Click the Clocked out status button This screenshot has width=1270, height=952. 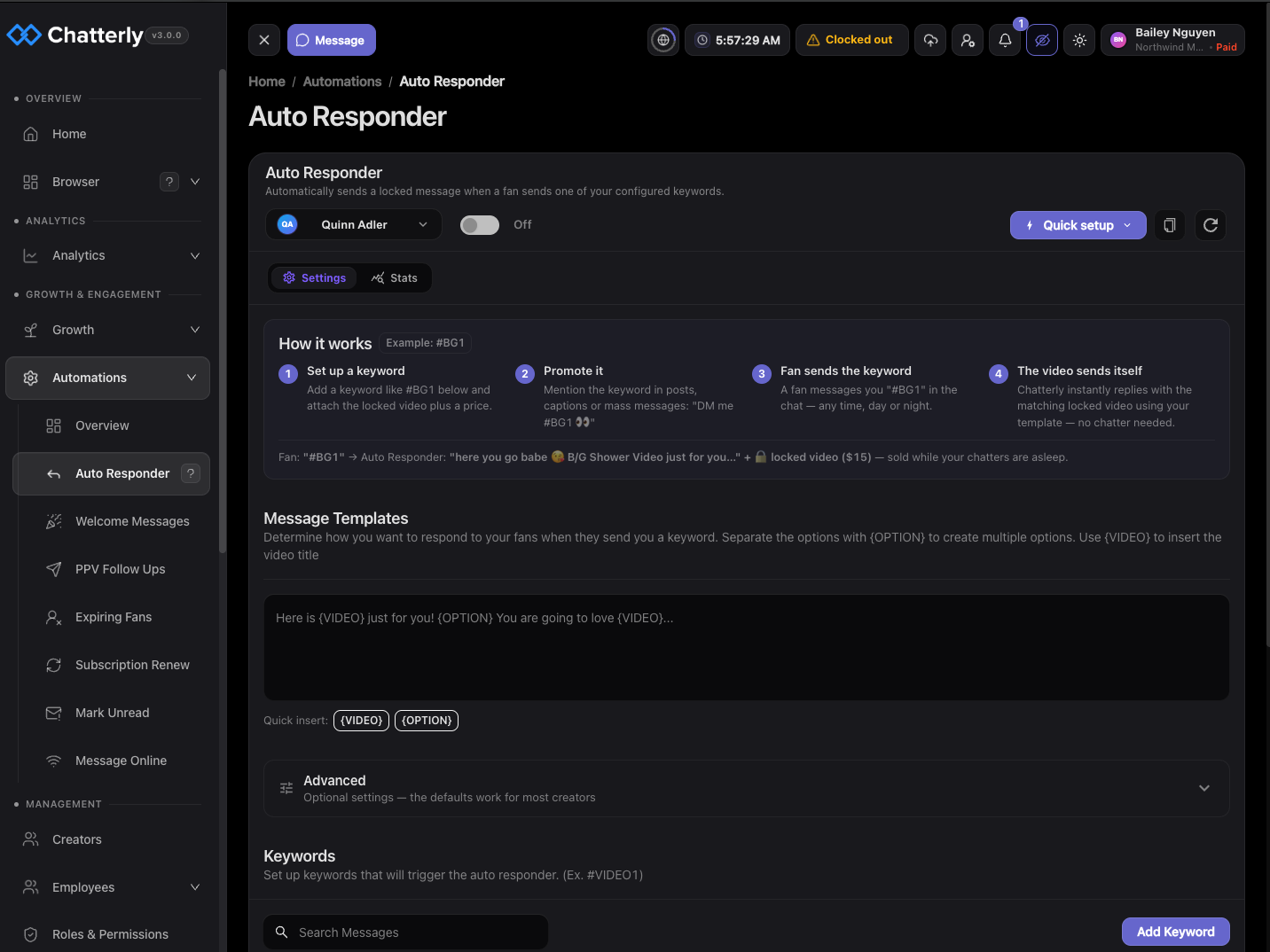click(x=852, y=40)
